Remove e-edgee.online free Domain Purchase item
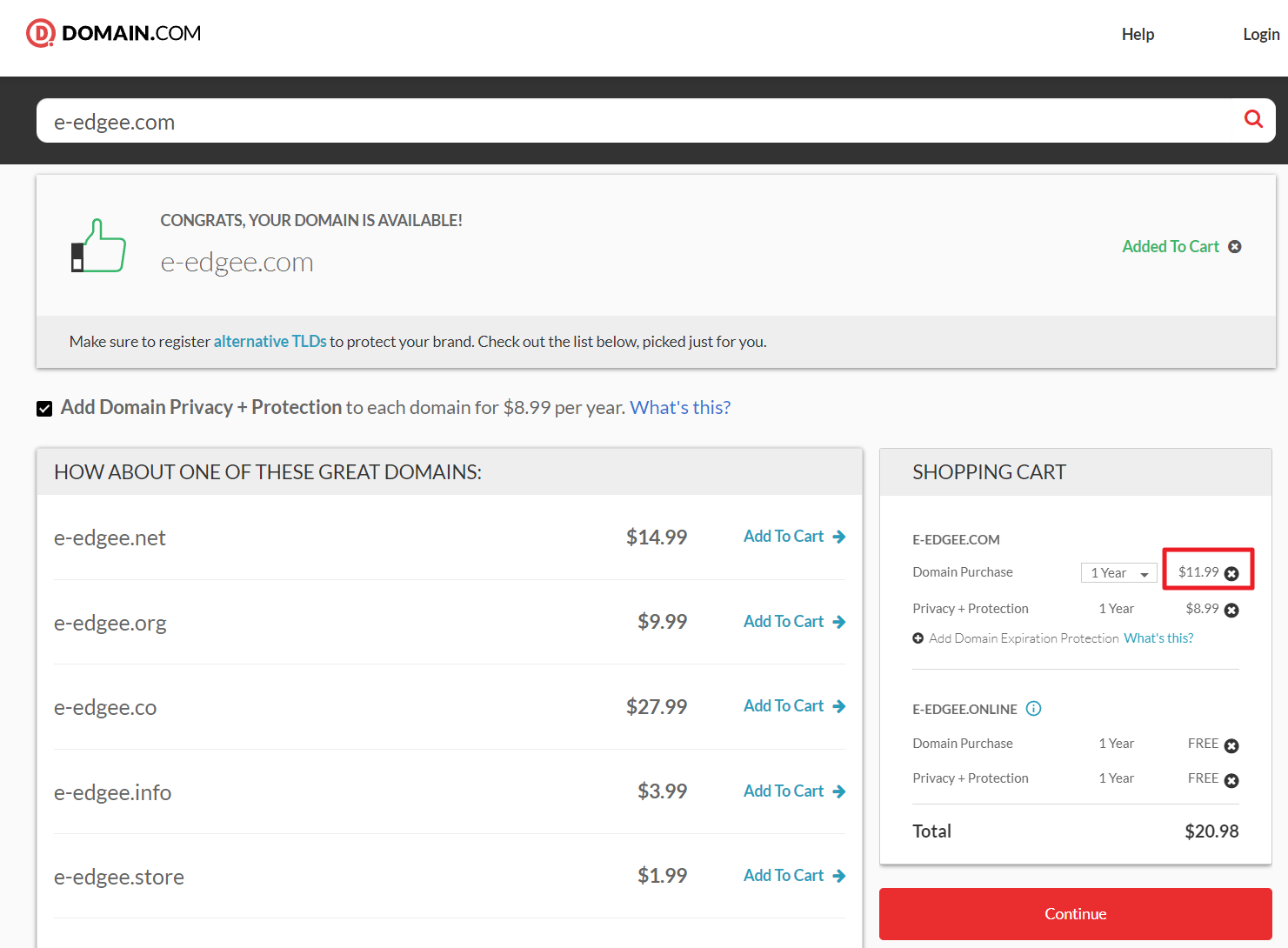 point(1231,745)
